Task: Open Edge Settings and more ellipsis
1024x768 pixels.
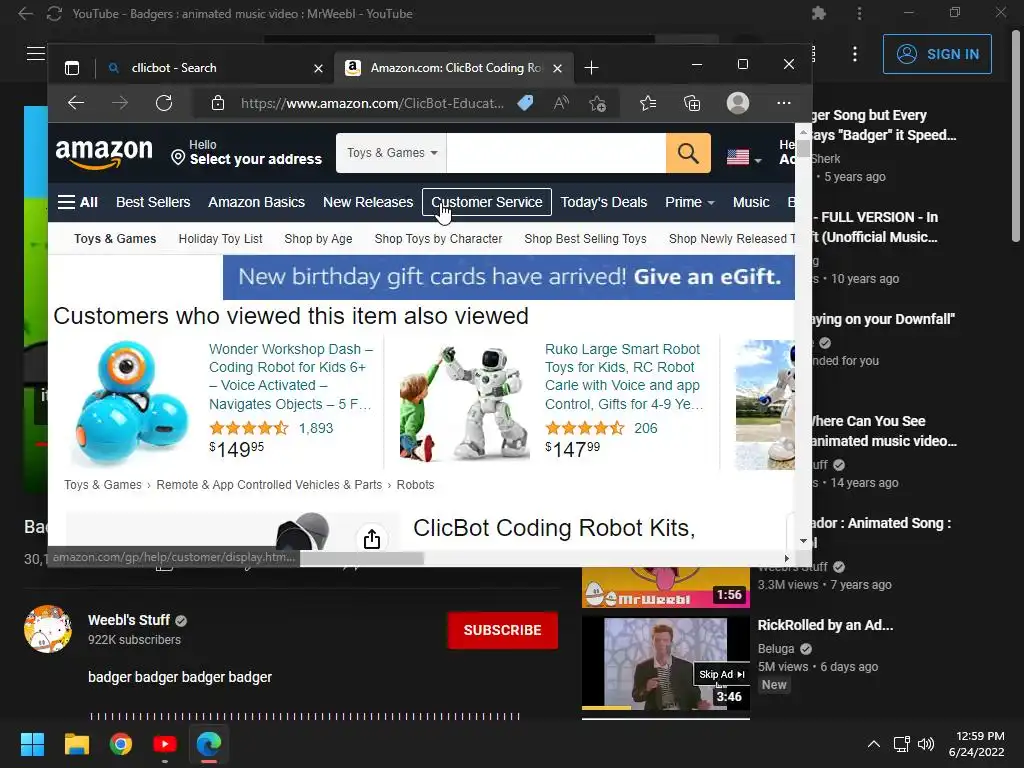Action: 784,103
